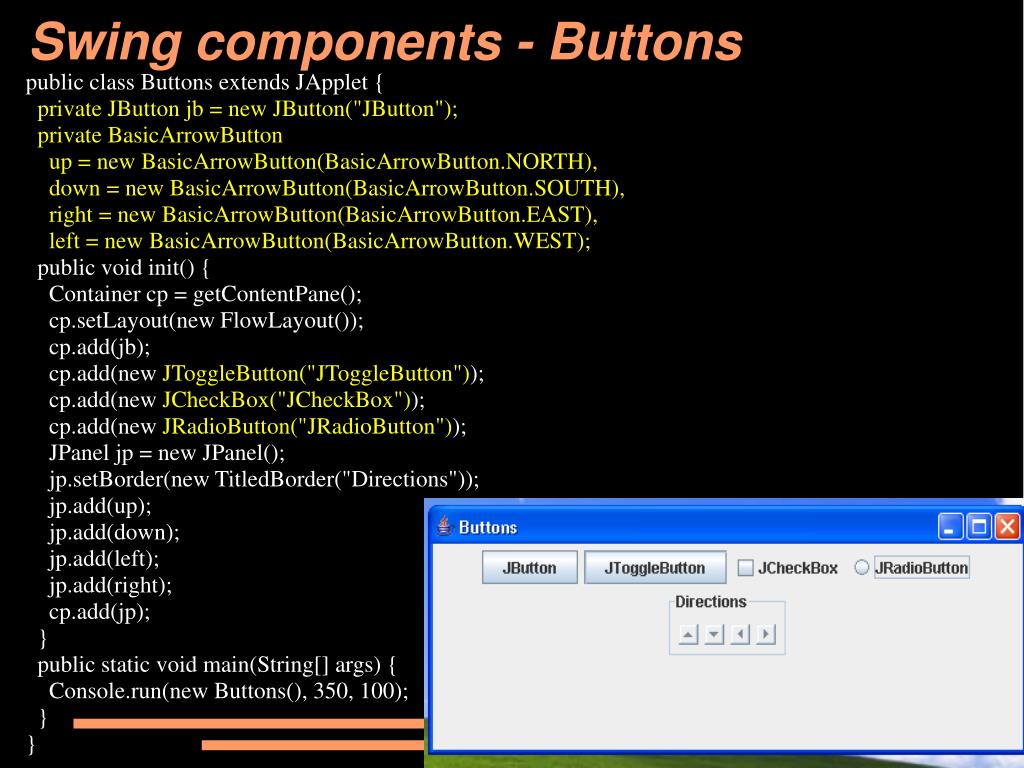Click the JPanel jp = new JPanel() line

click(167, 453)
